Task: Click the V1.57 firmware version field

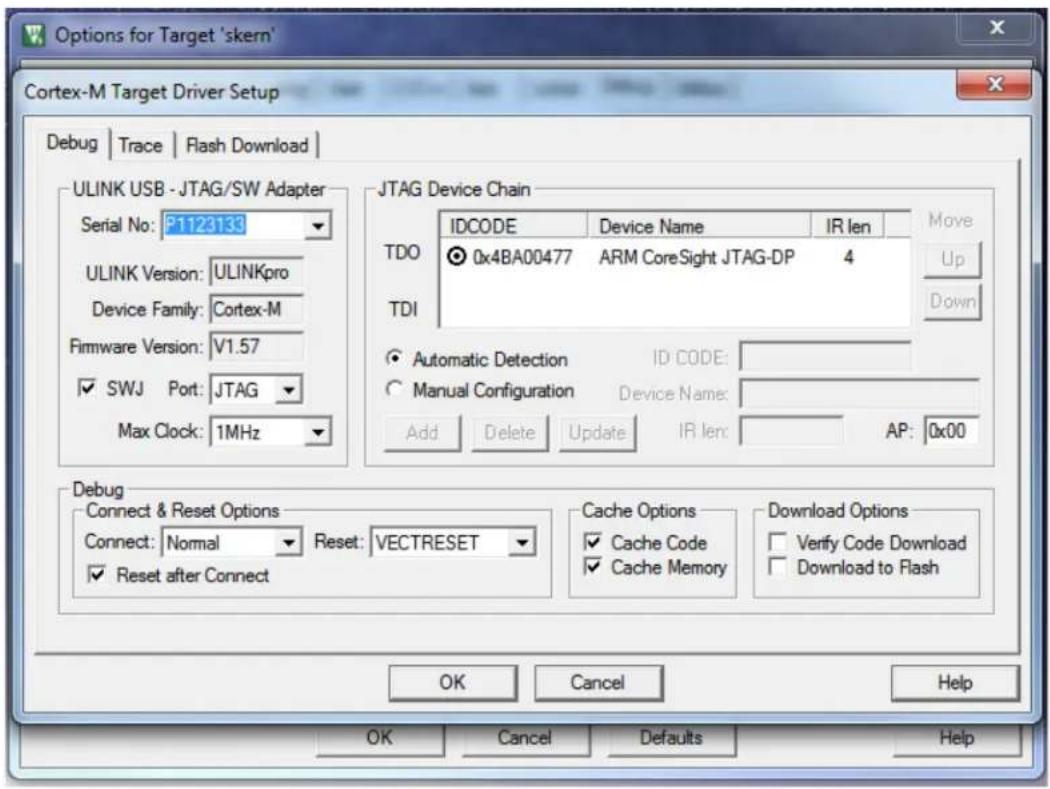Action: coord(256,346)
